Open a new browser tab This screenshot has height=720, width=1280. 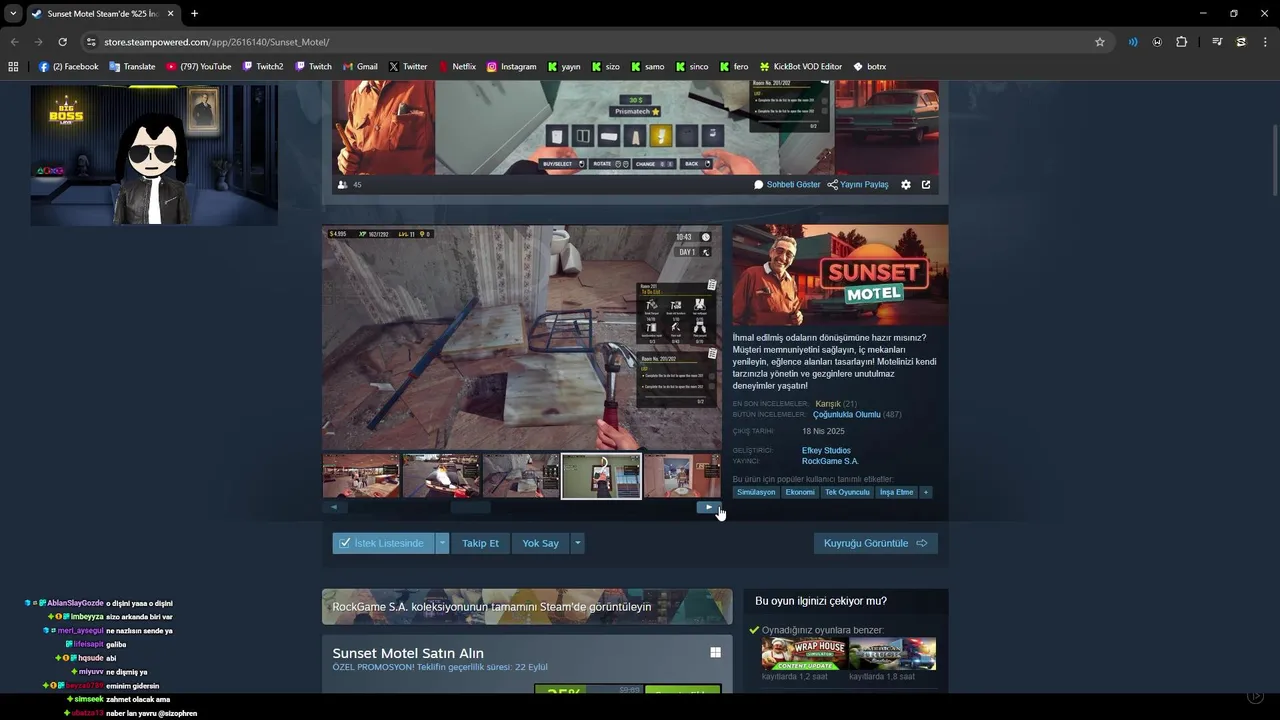194,13
